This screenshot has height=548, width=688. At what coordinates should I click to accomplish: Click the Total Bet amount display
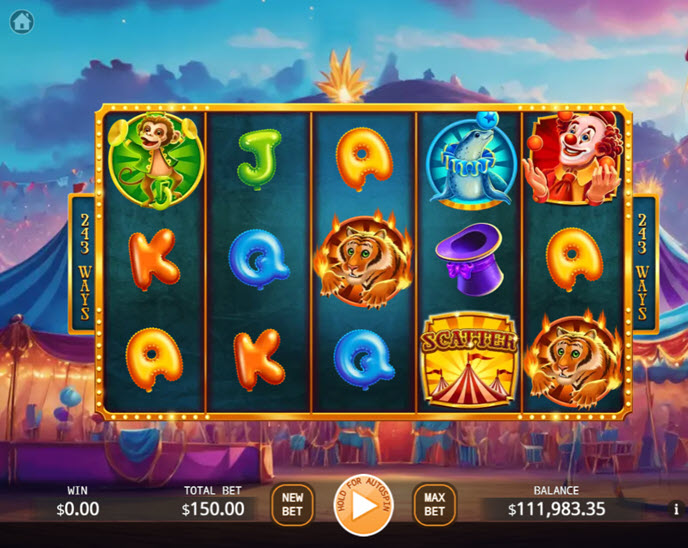tap(213, 509)
